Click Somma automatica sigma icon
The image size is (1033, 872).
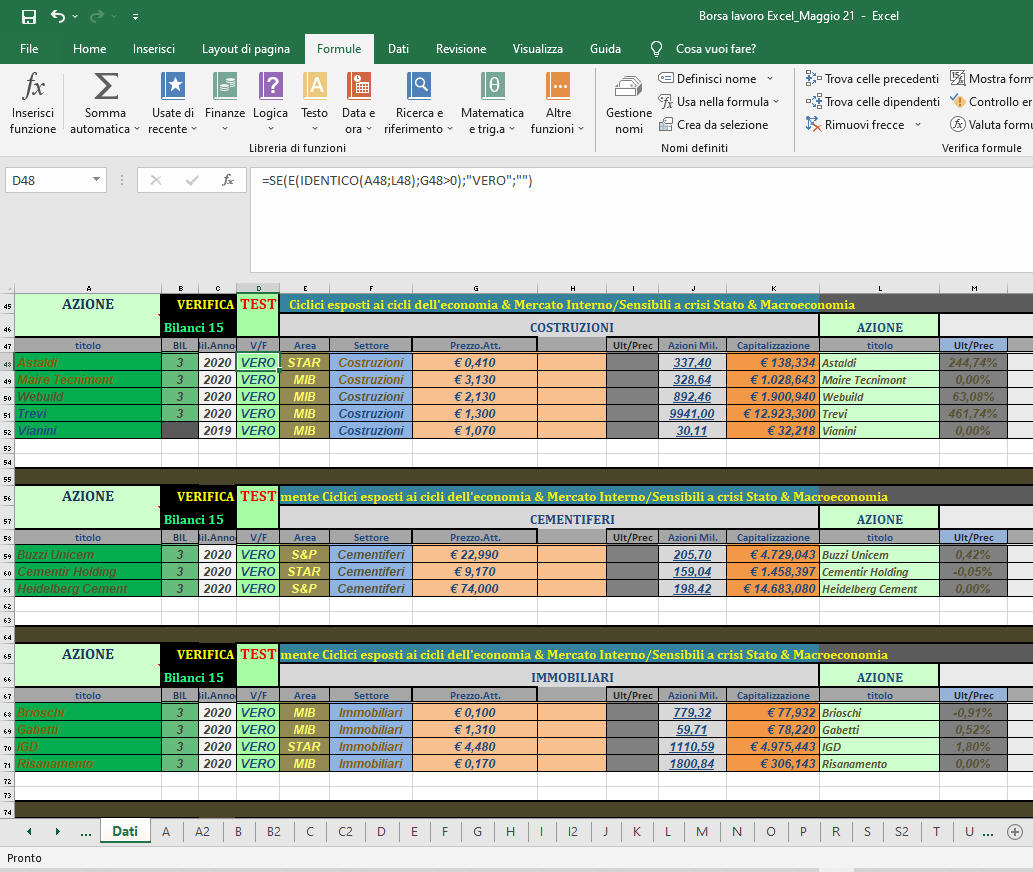tap(105, 86)
